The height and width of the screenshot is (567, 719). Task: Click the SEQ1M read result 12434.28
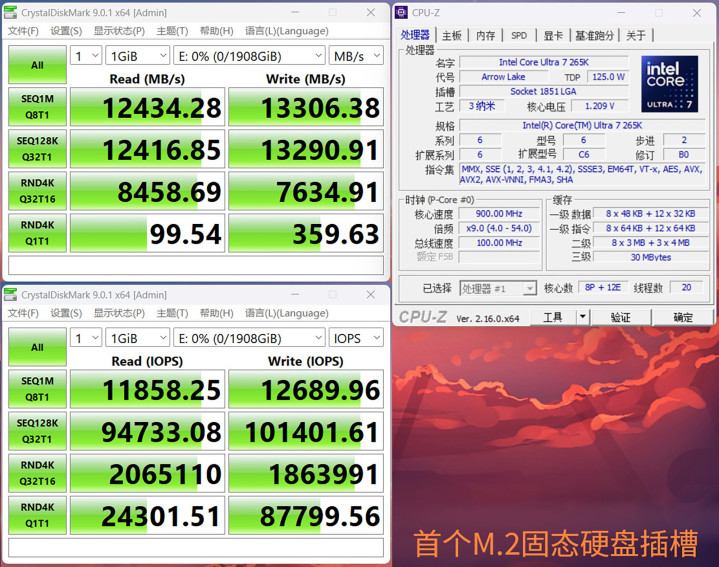click(147, 107)
